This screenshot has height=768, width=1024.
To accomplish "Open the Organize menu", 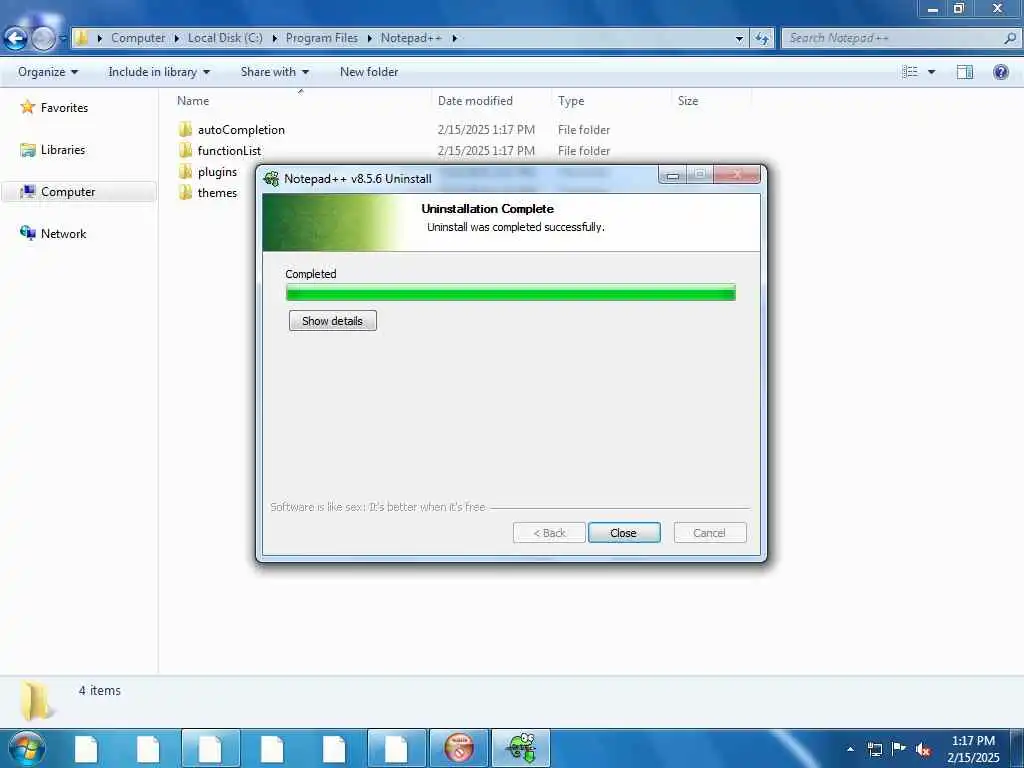I will (x=48, y=72).
